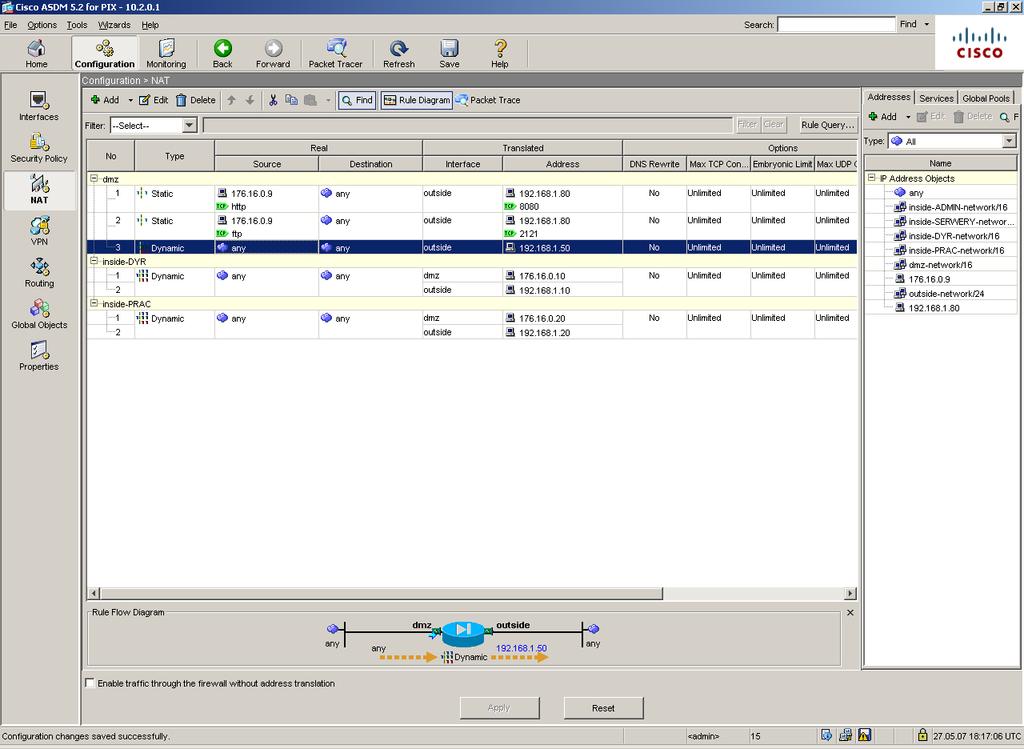Open the Global Objects section
This screenshot has width=1024, height=749.
tap(39, 315)
